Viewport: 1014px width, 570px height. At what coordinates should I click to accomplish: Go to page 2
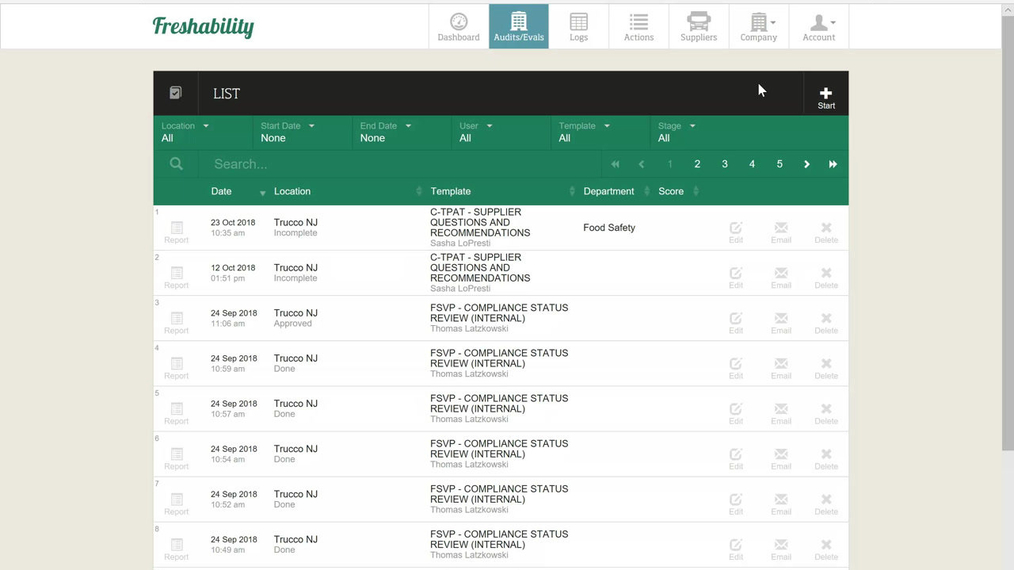[697, 164]
